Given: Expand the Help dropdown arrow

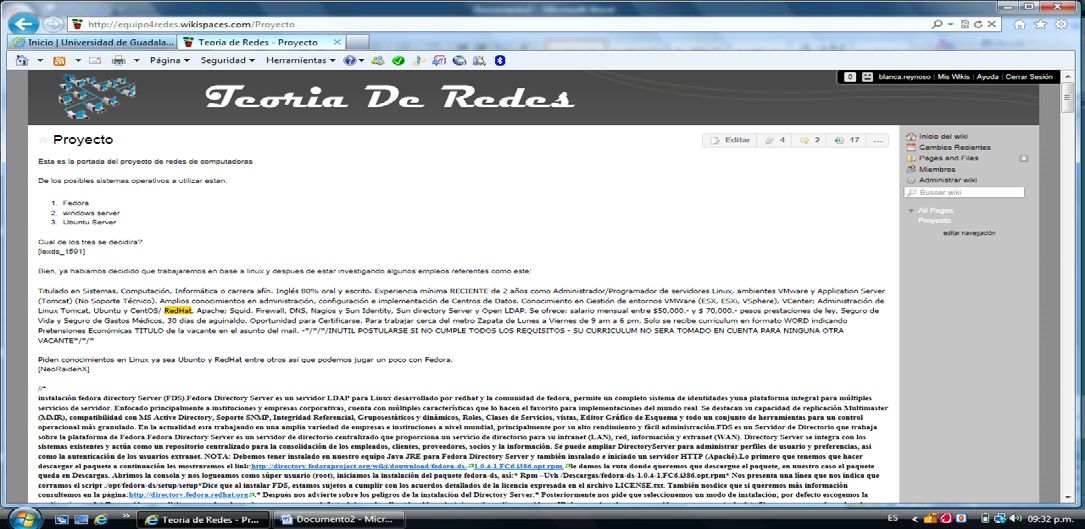Looking at the screenshot, I should coord(362,60).
